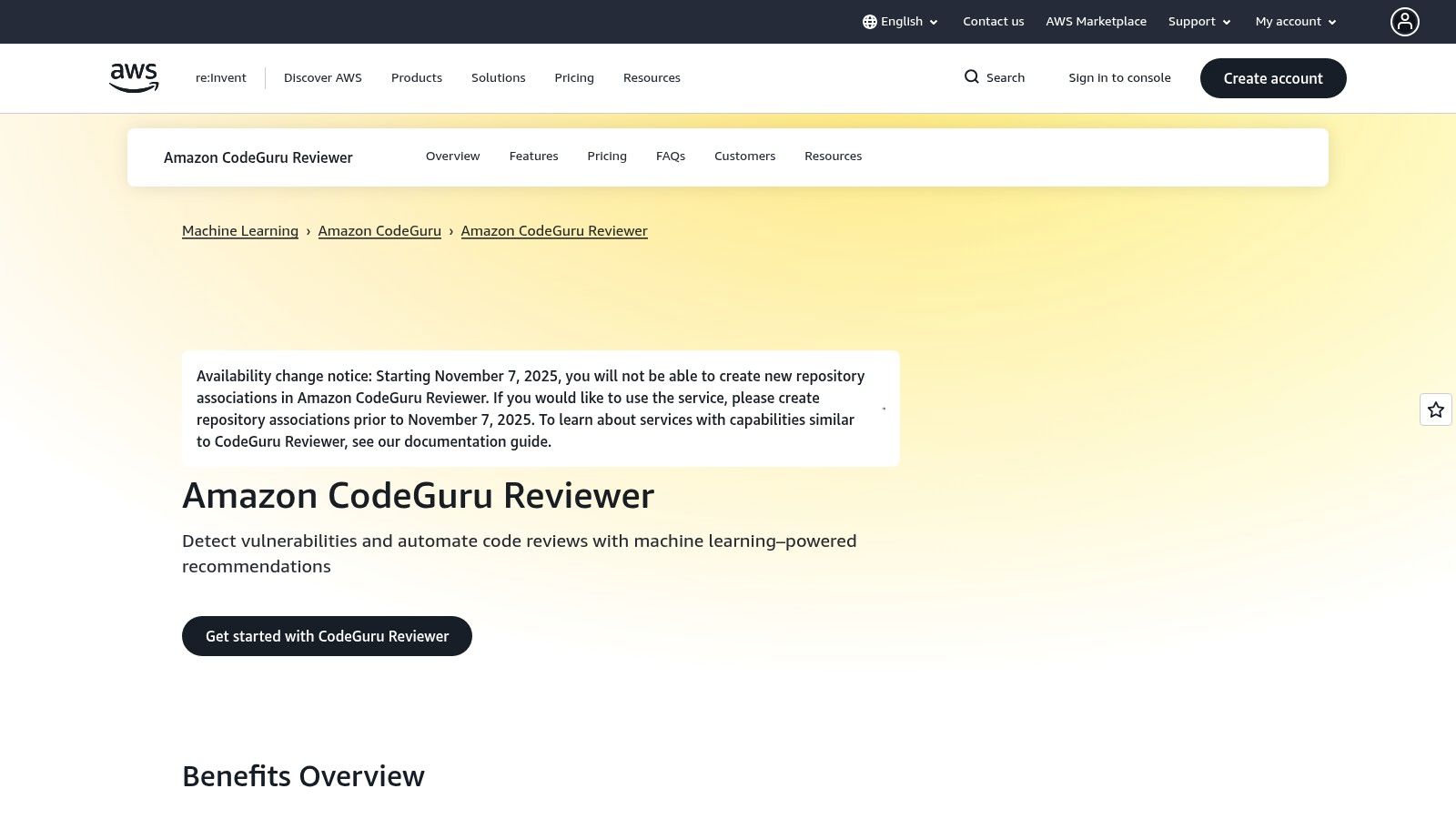Click the star feedback icon at right edge
1456x819 pixels.
click(x=1436, y=409)
